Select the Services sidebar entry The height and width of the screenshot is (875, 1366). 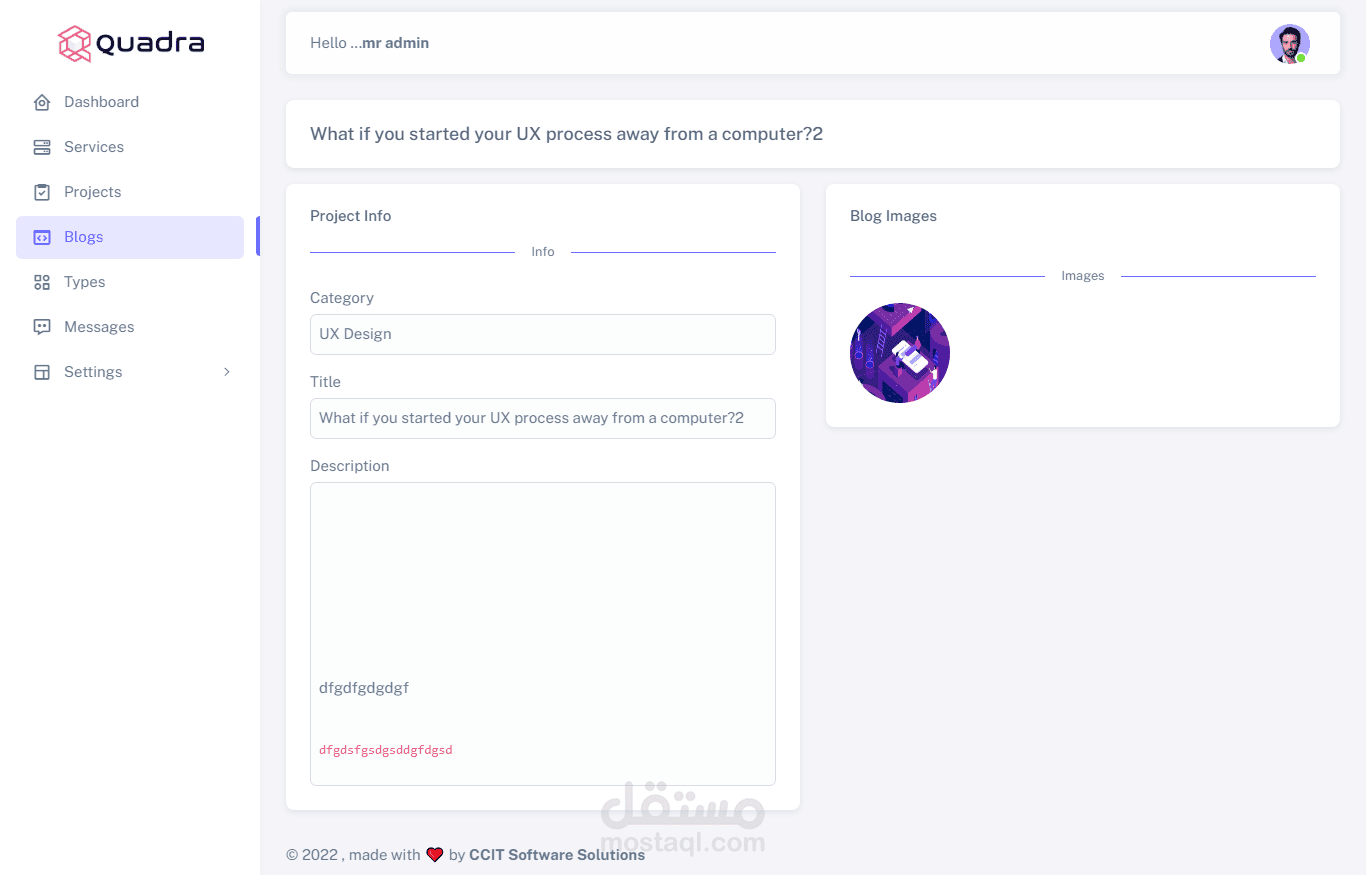[94, 147]
